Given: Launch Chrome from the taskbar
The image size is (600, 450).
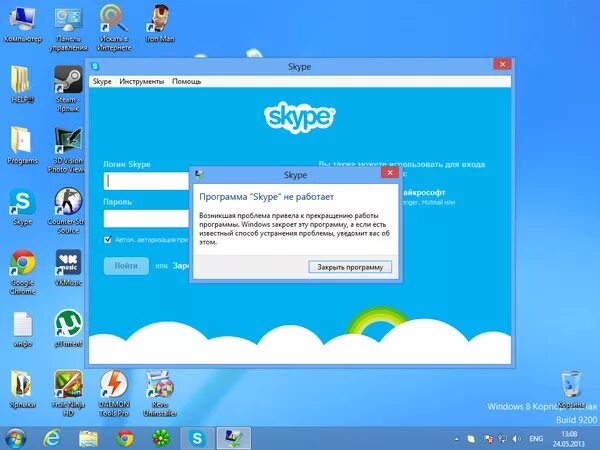Looking at the screenshot, I should (x=125, y=439).
